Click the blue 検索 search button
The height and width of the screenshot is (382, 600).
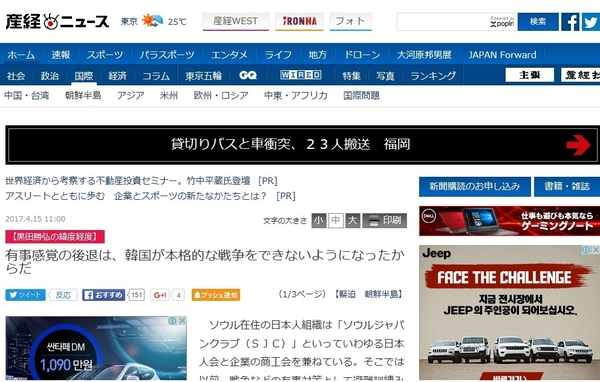[x=538, y=22]
